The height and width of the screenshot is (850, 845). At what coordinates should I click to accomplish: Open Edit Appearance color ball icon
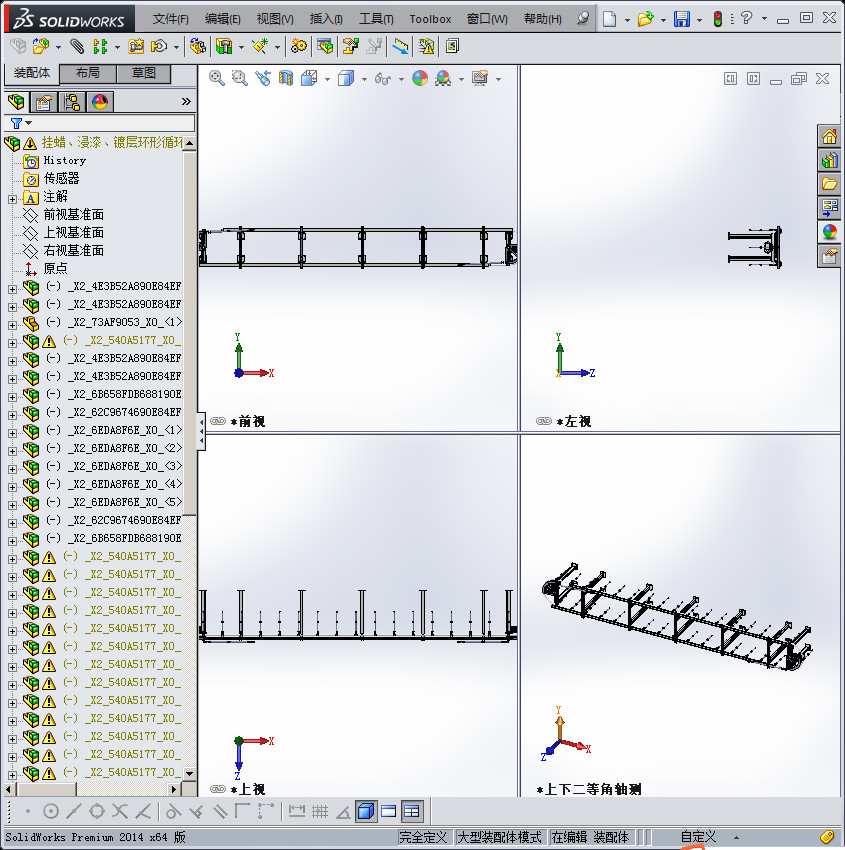click(x=420, y=79)
